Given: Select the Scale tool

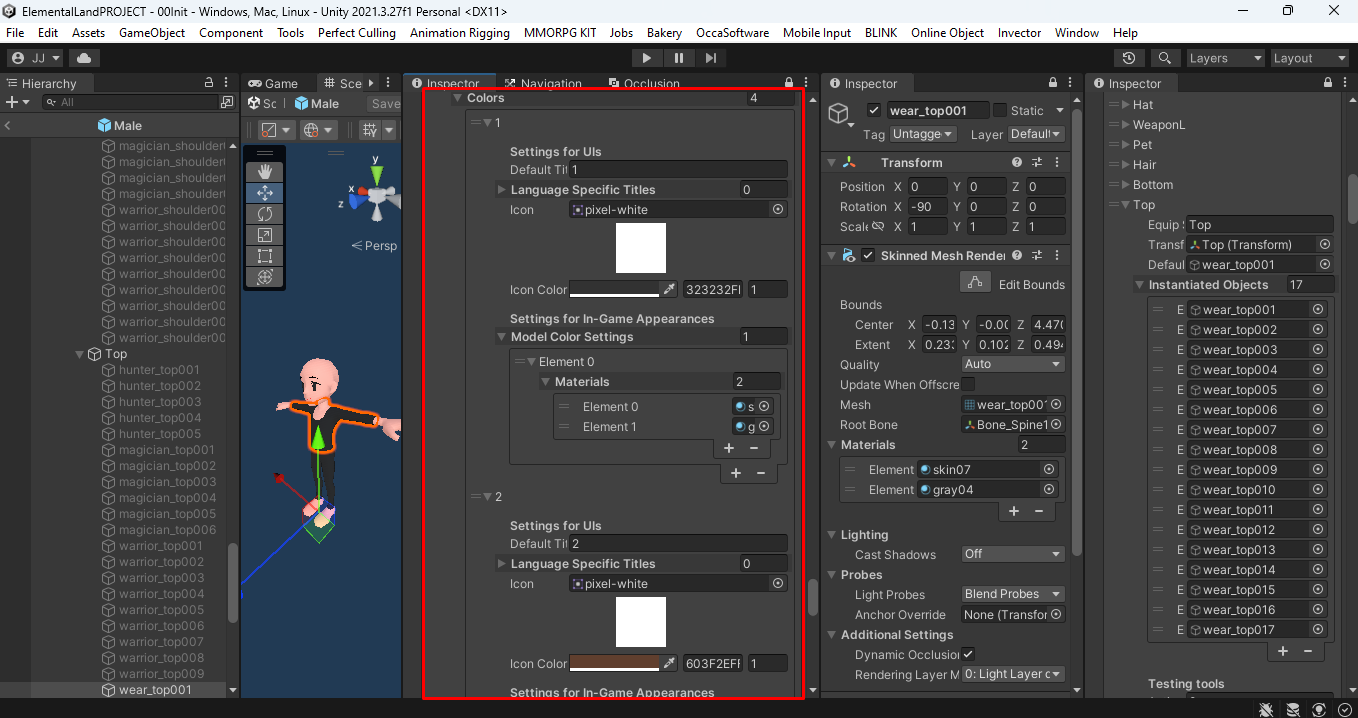Looking at the screenshot, I should click(x=265, y=235).
